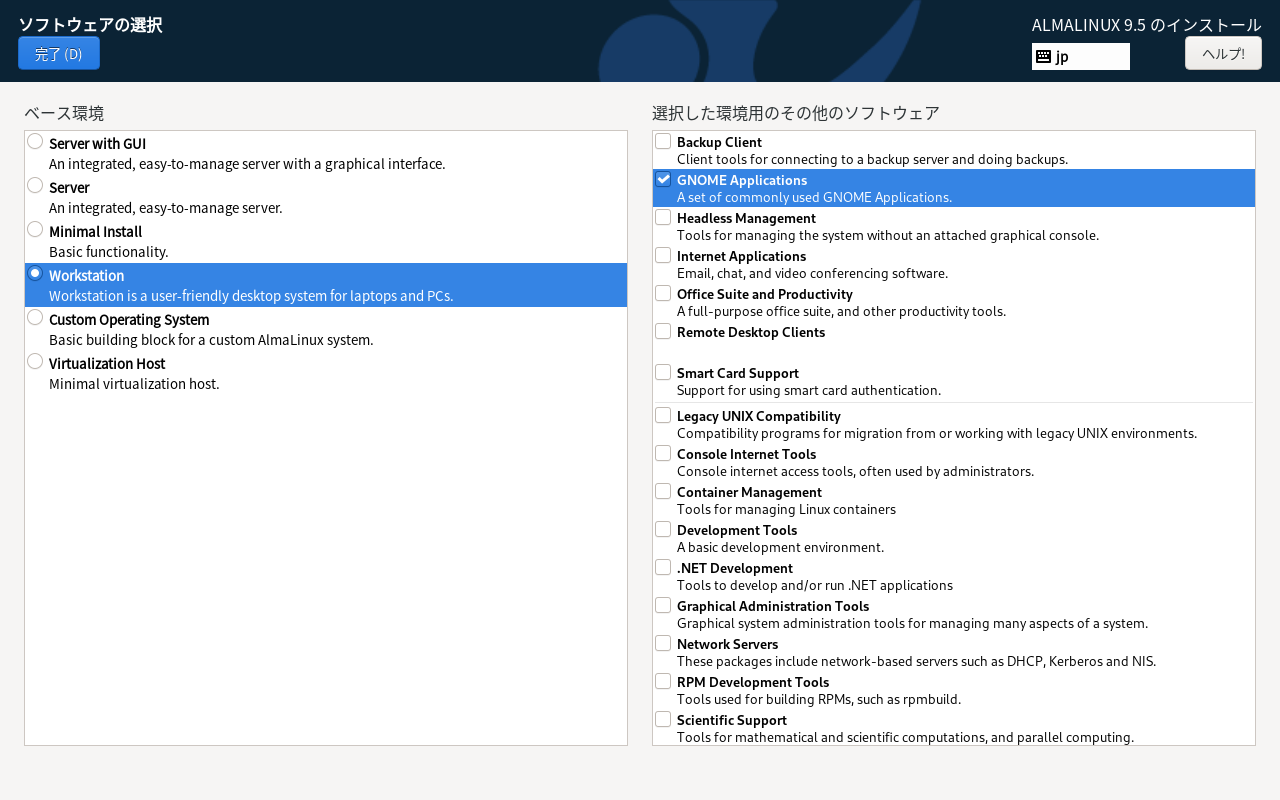Enable Smart Card Support checkbox
Viewport: 1280px width, 800px height.
663,373
